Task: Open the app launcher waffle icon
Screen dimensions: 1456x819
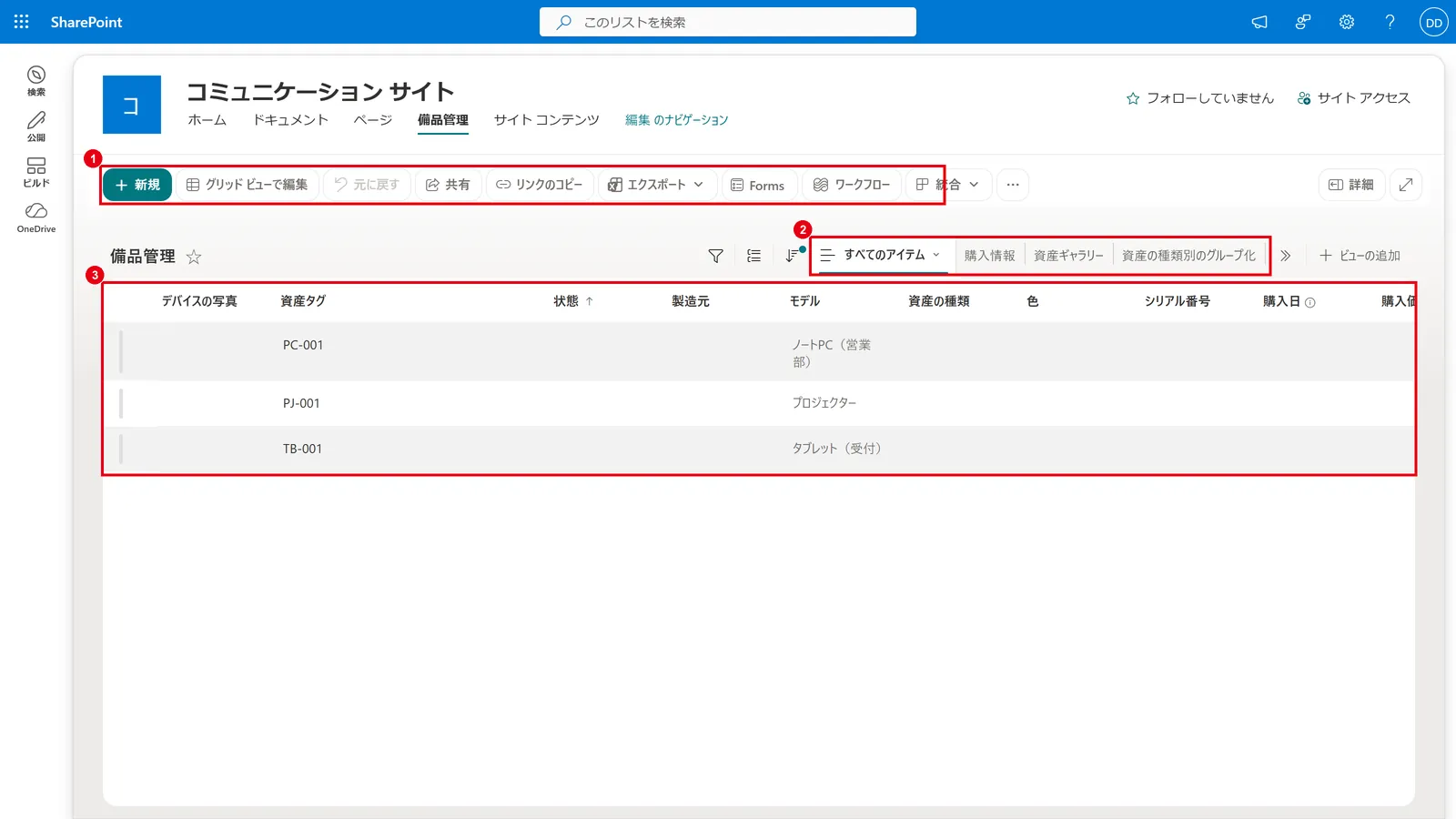Action: tap(22, 22)
